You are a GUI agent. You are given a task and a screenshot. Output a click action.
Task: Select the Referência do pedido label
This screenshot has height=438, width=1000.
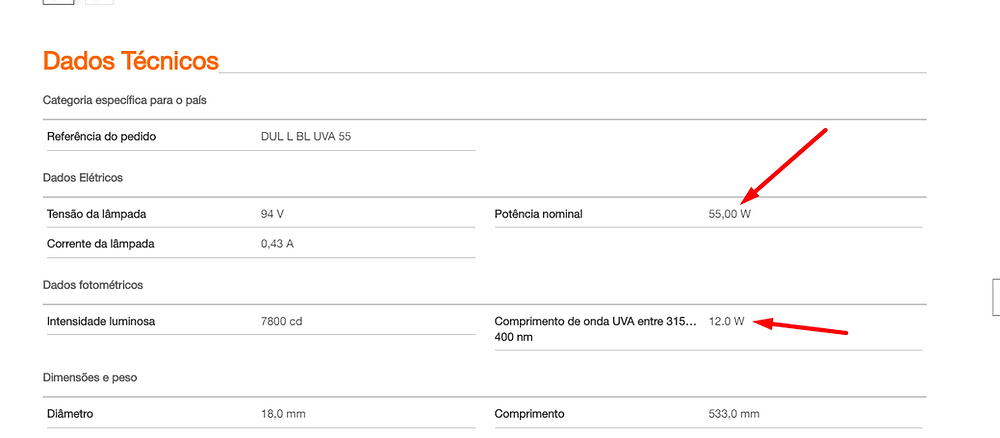coord(101,136)
